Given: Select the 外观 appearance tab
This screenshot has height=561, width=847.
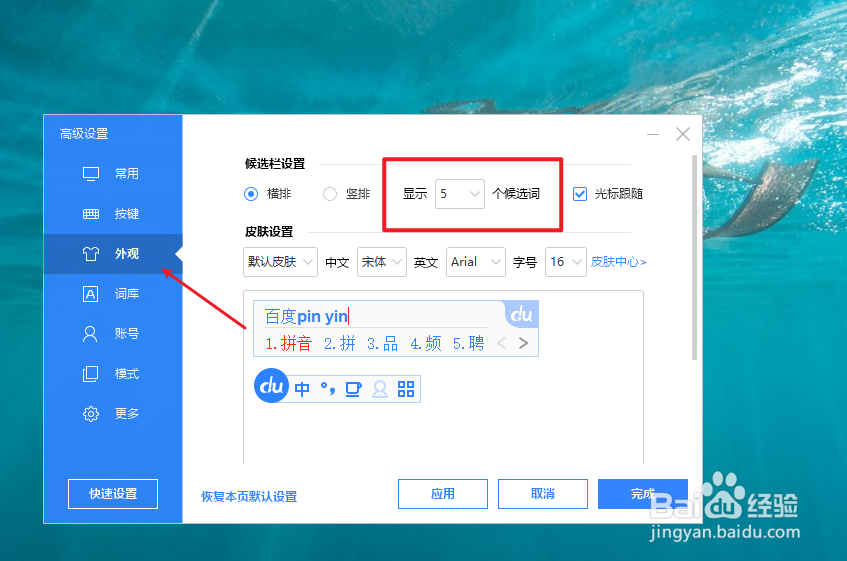Looking at the screenshot, I should pos(113,254).
